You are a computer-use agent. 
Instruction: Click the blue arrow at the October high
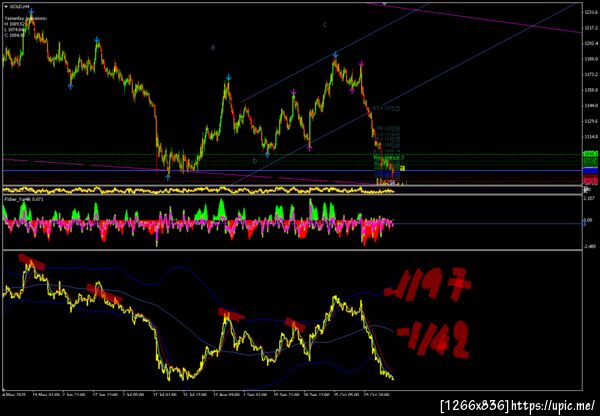pyautogui.click(x=335, y=55)
